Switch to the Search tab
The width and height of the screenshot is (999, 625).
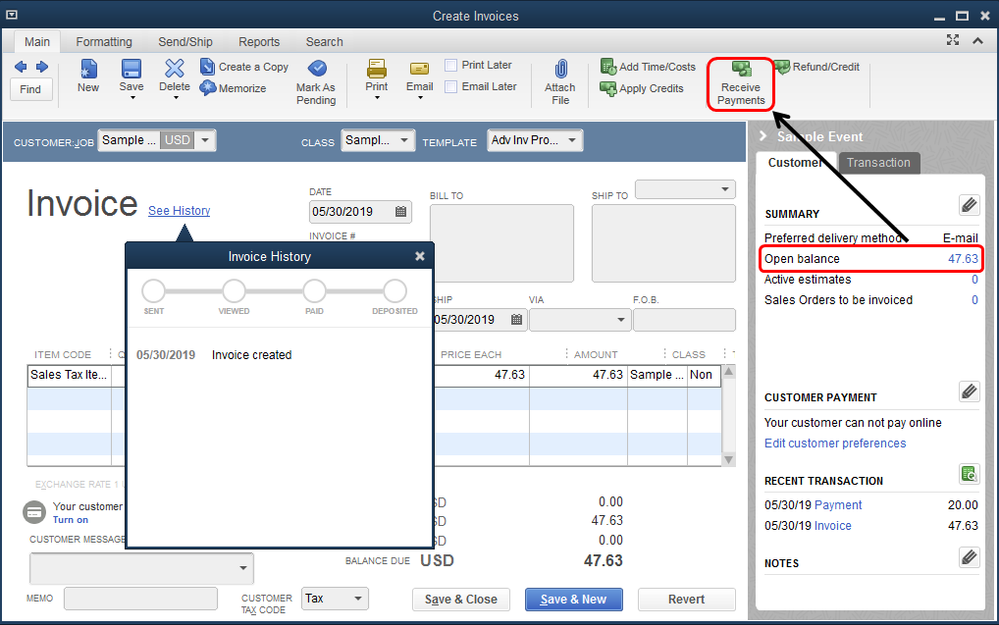pyautogui.click(x=324, y=42)
